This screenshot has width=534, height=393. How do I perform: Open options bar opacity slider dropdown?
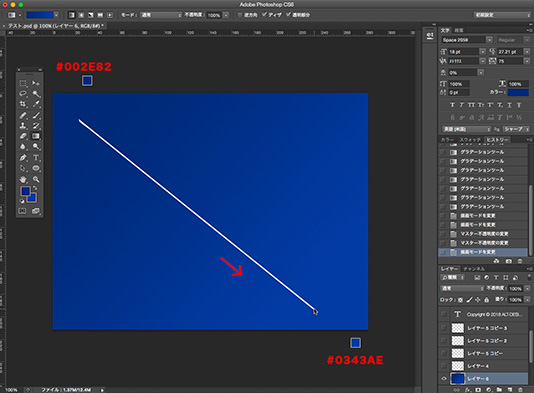click(x=226, y=15)
